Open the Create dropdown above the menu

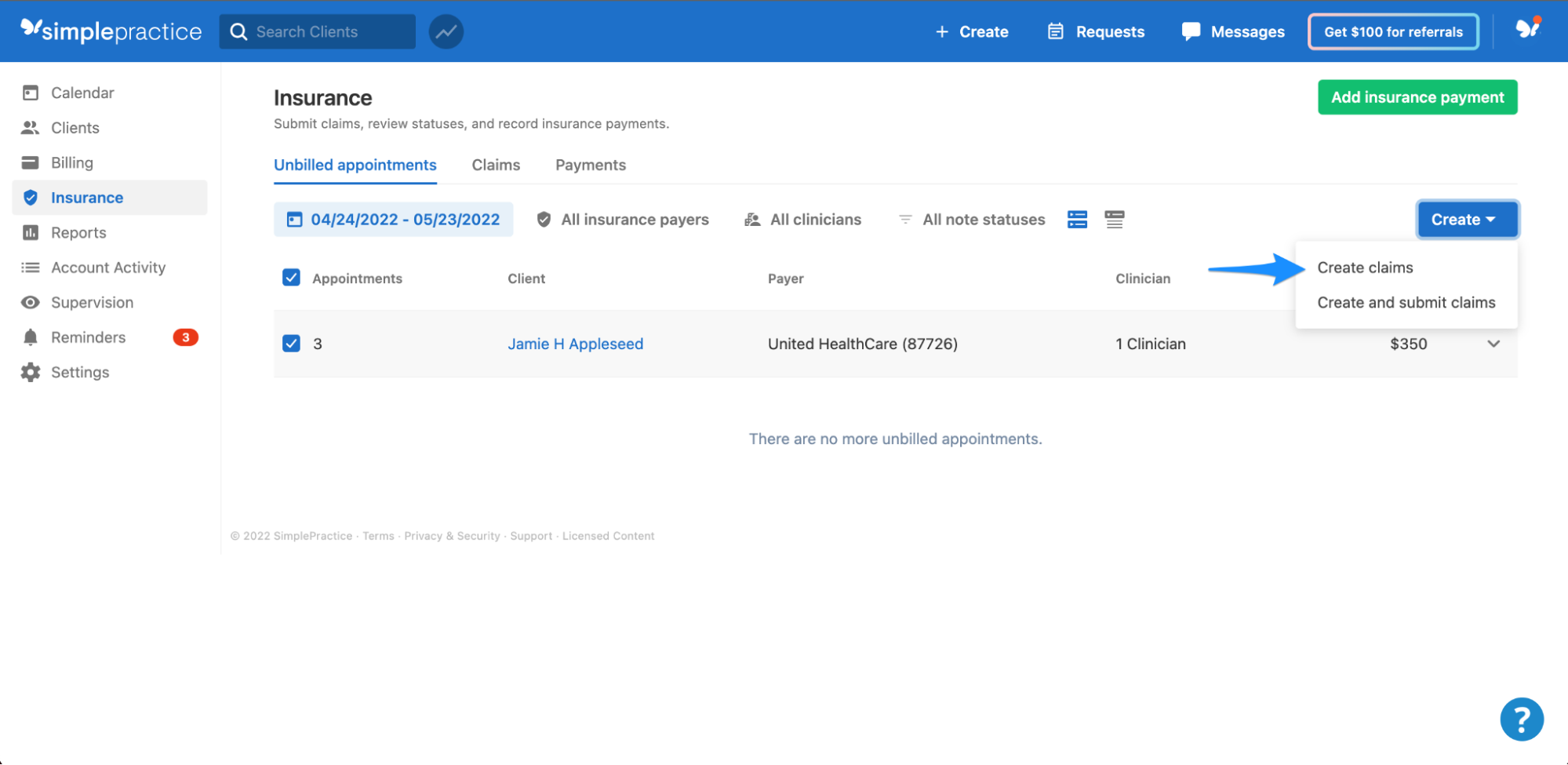pos(1466,219)
